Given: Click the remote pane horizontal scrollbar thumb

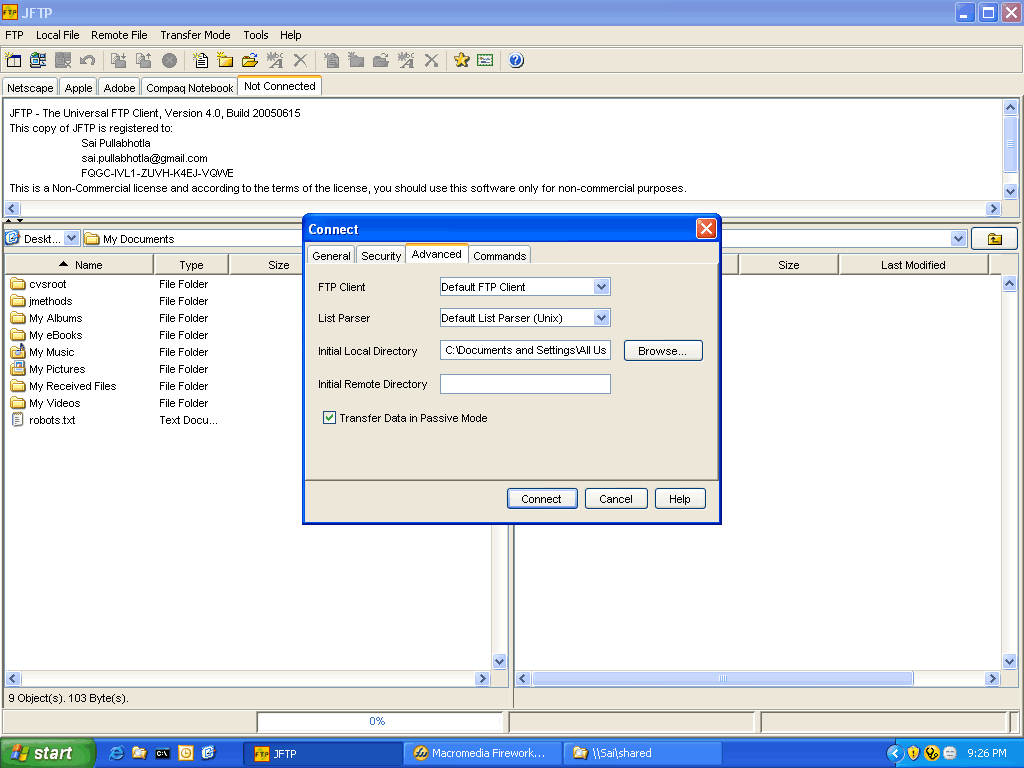Looking at the screenshot, I should [x=722, y=679].
